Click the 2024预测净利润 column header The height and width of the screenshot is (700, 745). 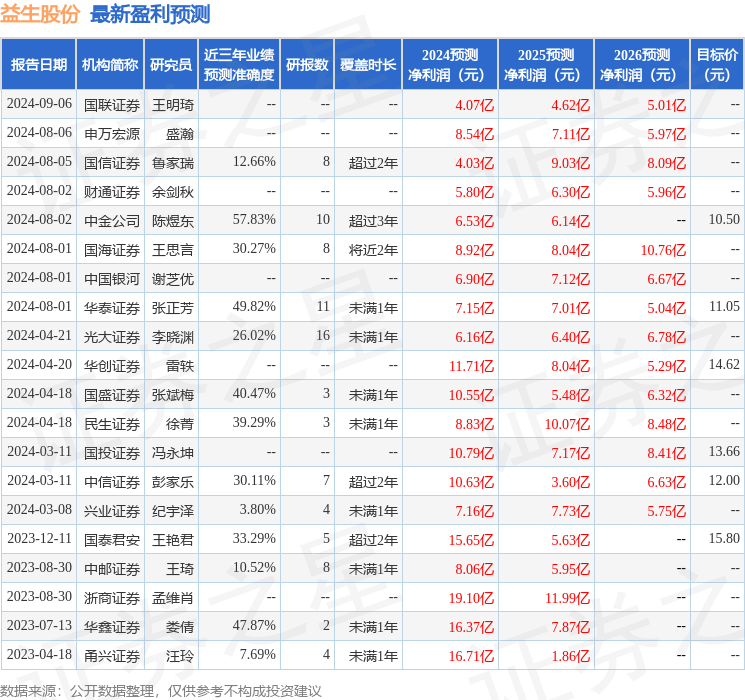point(450,64)
